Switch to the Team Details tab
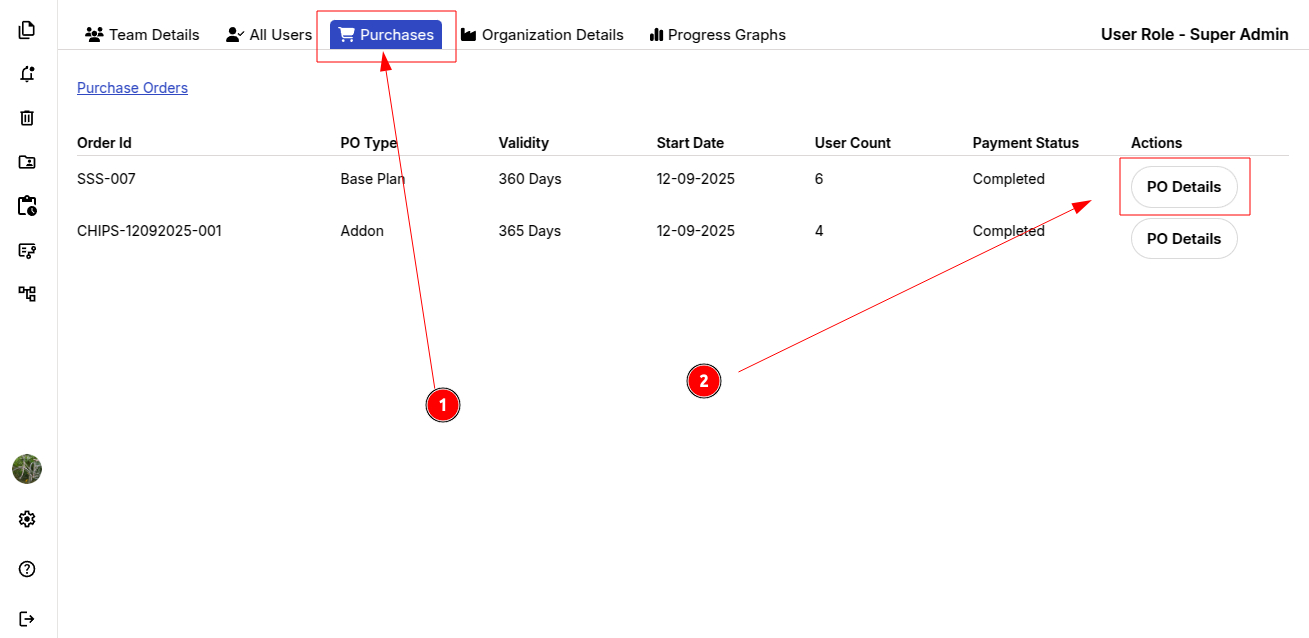The image size is (1309, 638). 143,35
